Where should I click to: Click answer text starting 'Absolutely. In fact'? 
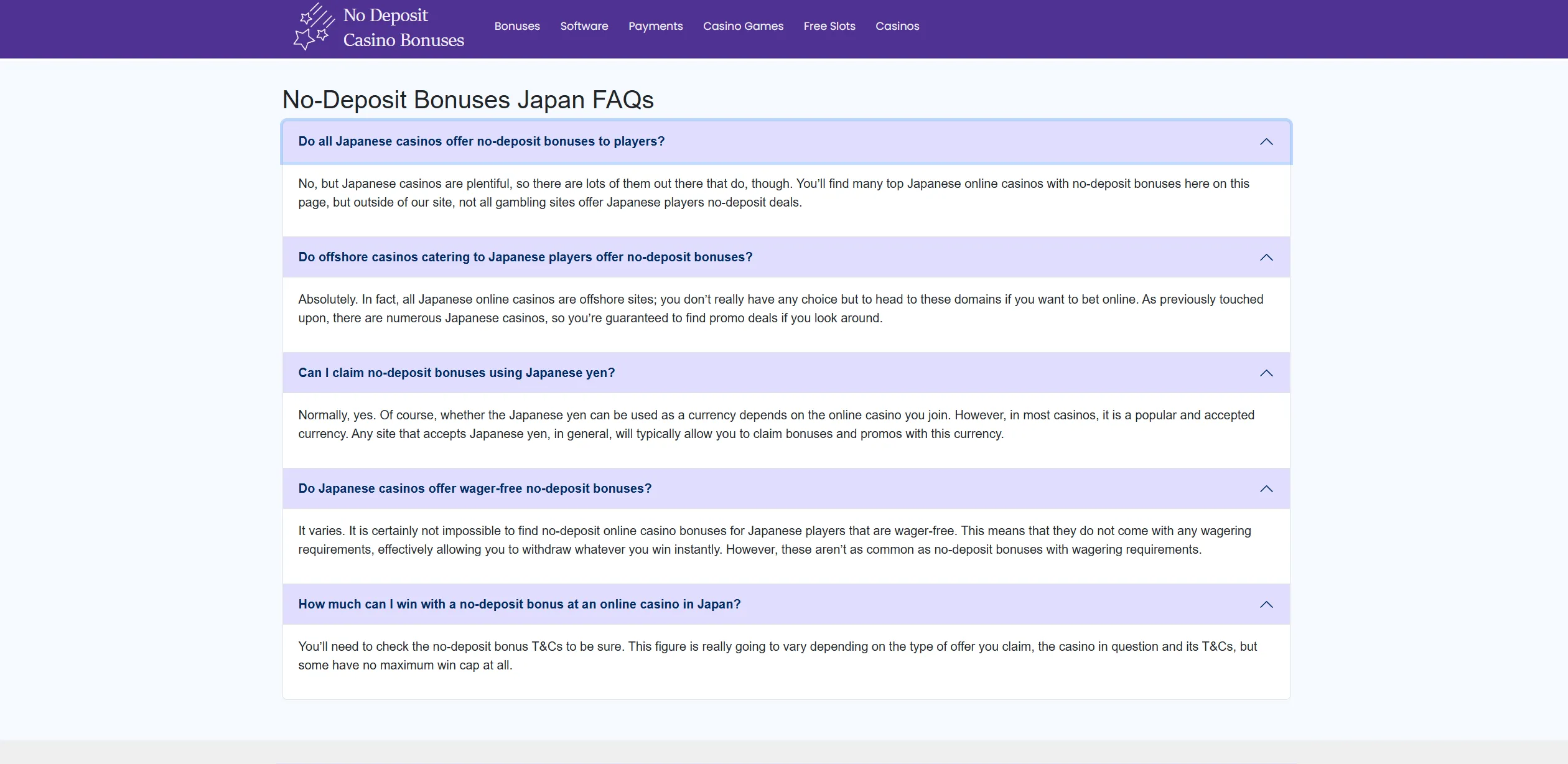pos(781,309)
